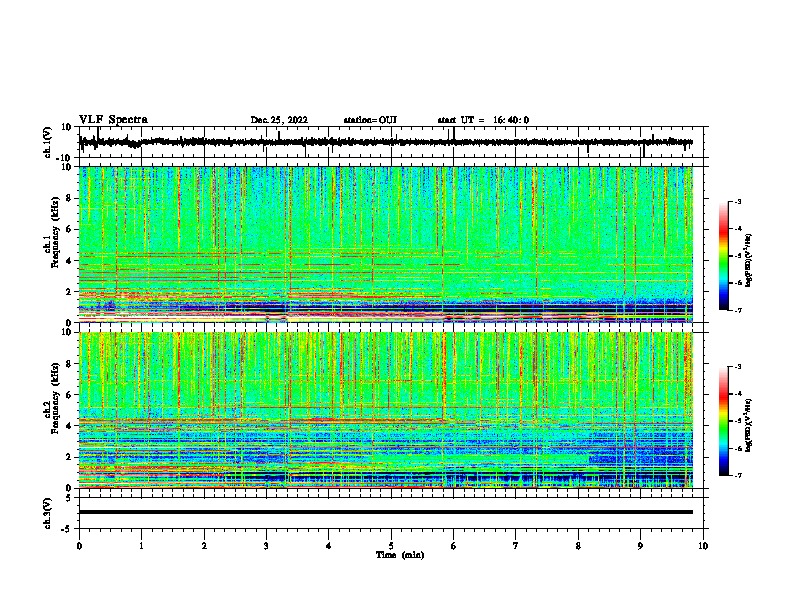Click the "ch.1(V)" waveform axis label
Screen dimensions: 792x612
point(48,142)
